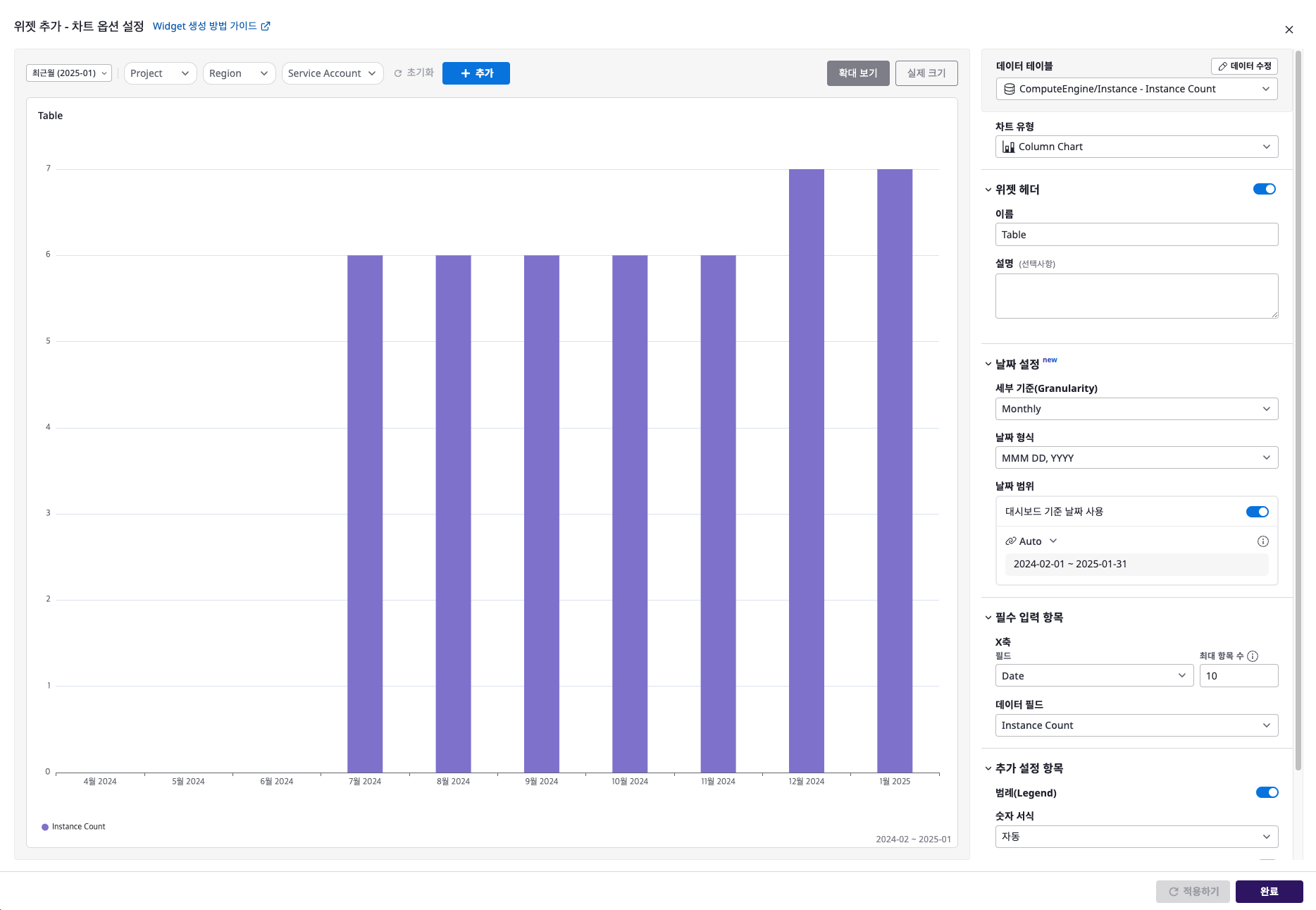Screen dimensions: 1316x910
Task: Click the info icon beside 최대 항목 수
Action: point(1253,656)
